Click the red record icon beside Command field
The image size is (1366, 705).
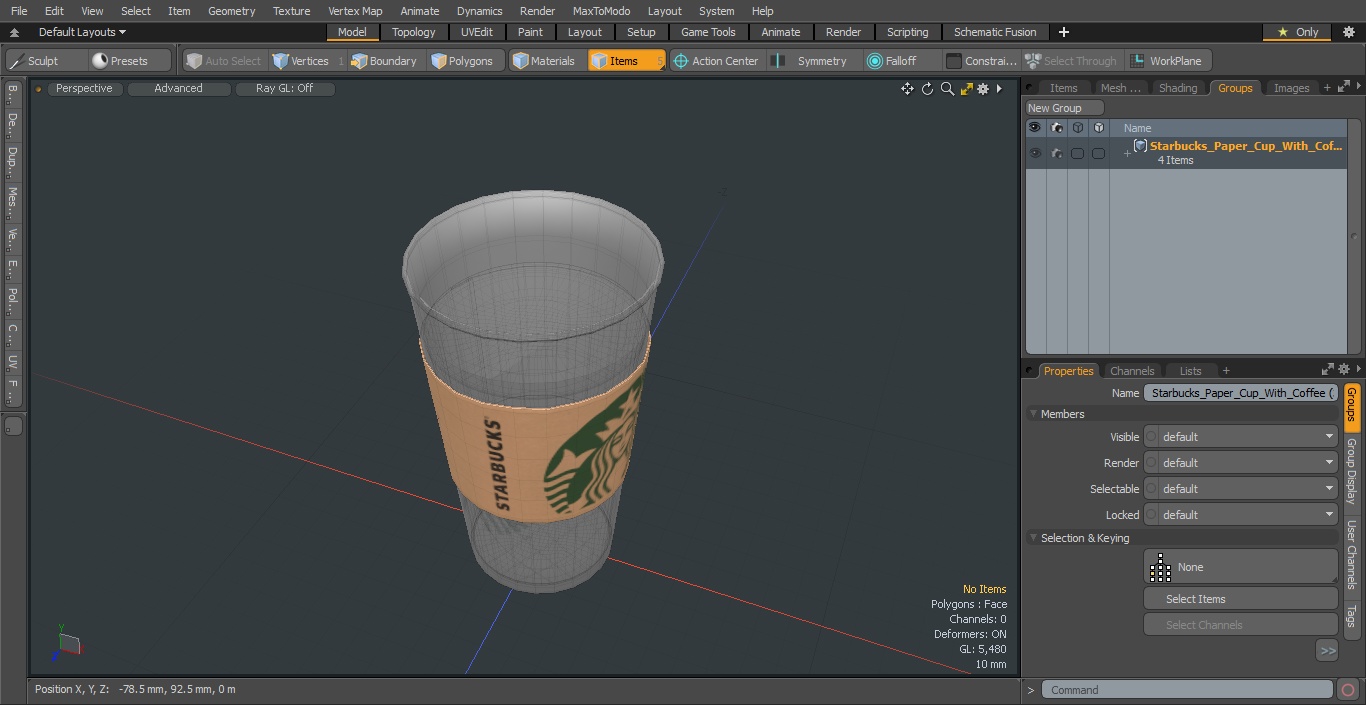tap(1348, 690)
